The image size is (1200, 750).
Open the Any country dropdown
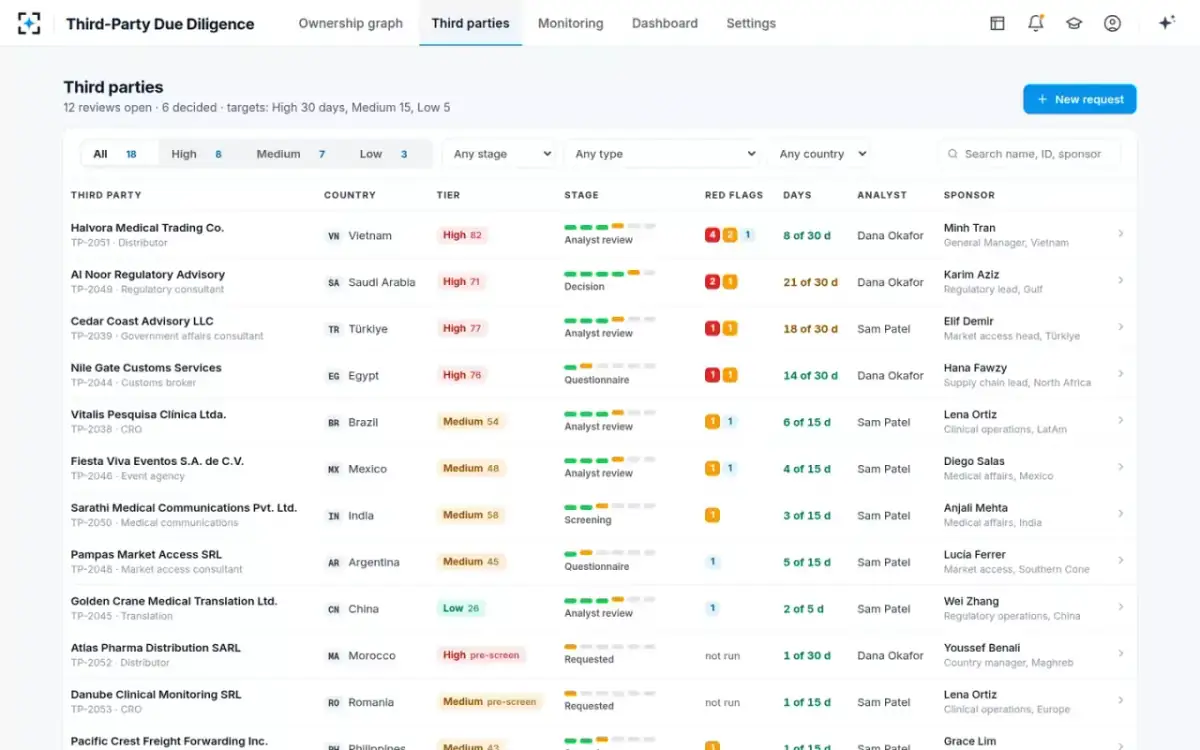point(819,154)
